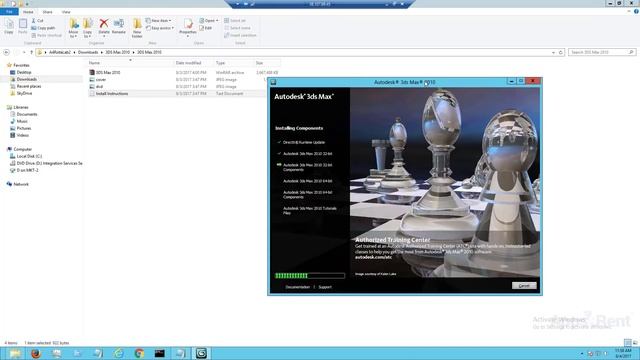Select the Install Instructions file

click(x=111, y=93)
